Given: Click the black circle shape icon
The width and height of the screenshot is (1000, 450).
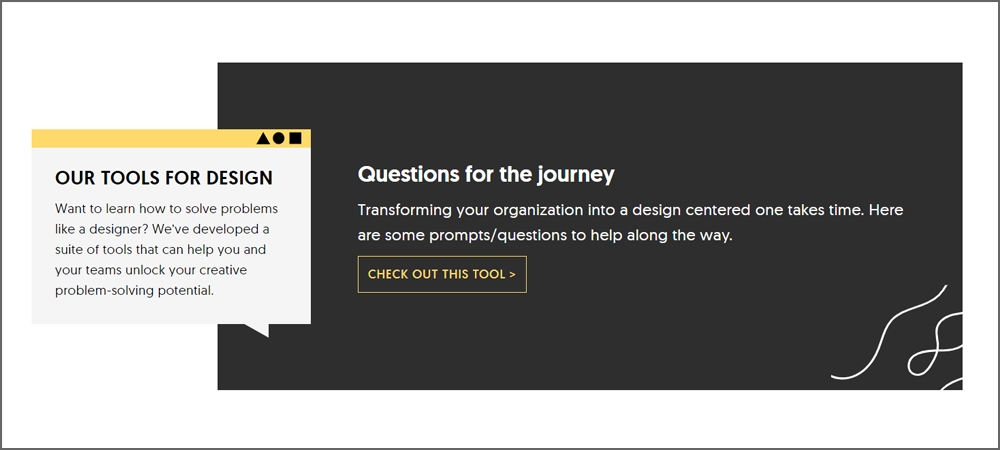Looking at the screenshot, I should pyautogui.click(x=279, y=138).
